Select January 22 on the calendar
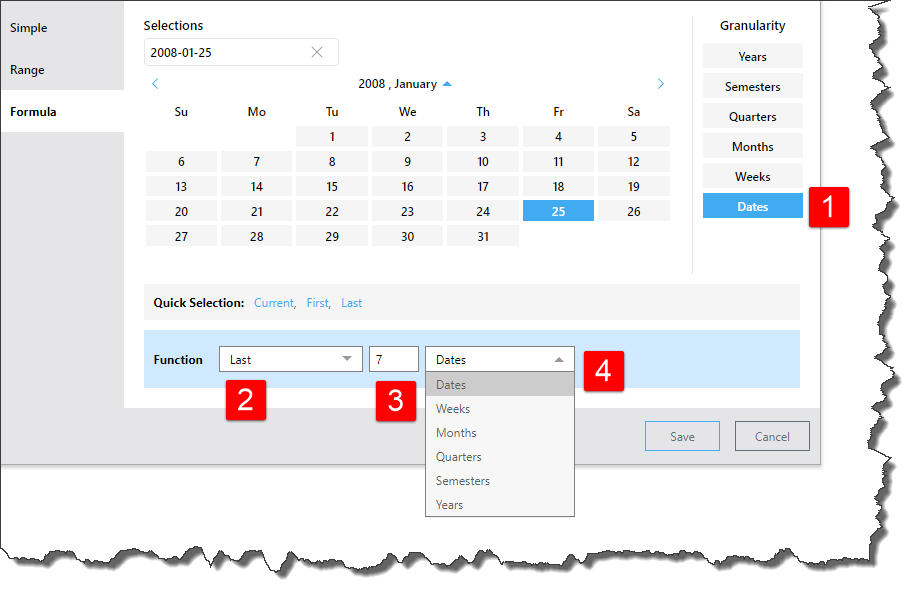Viewport: 916px width, 593px height. tap(332, 211)
